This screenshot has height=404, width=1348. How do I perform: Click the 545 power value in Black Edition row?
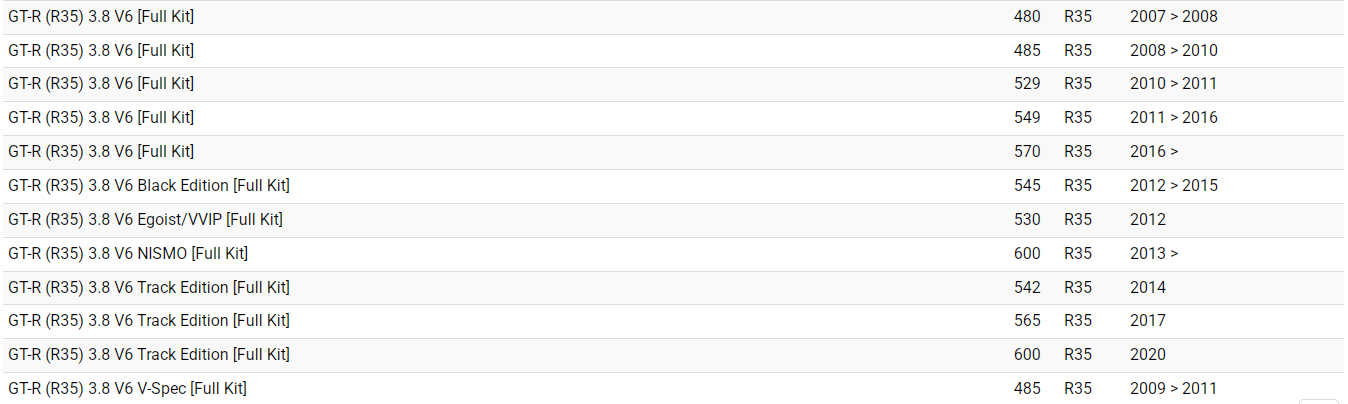(1026, 186)
